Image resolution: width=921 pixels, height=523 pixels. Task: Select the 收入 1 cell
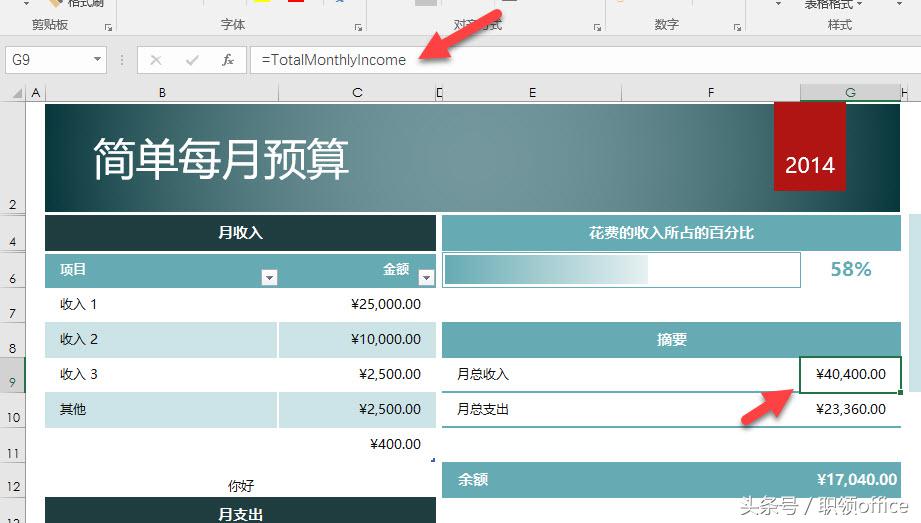161,304
